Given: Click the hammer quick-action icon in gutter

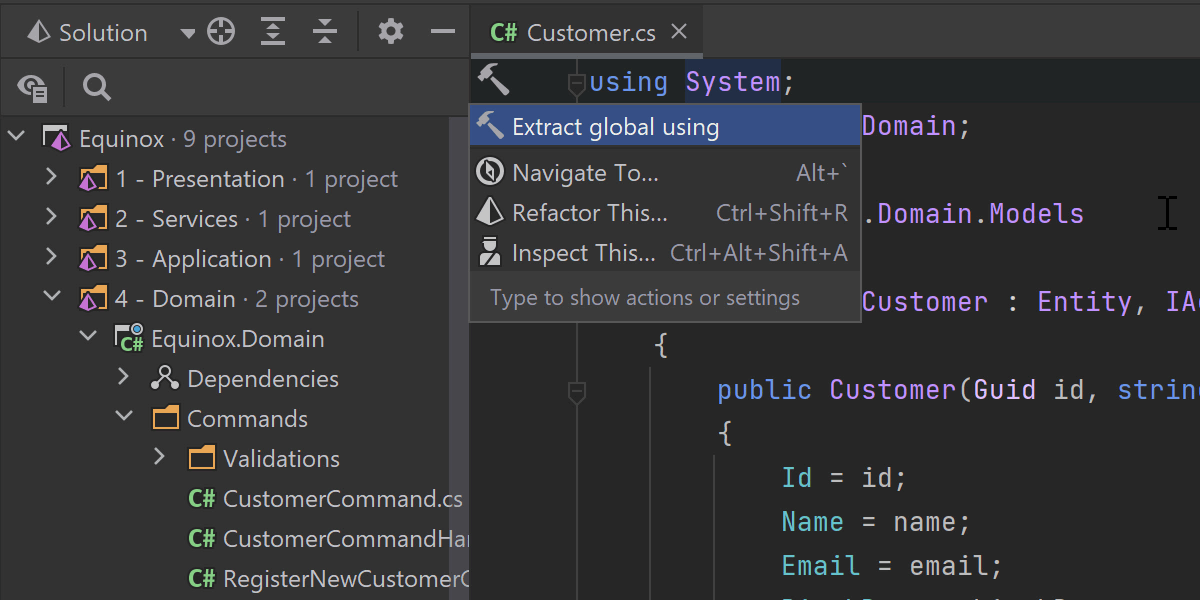Looking at the screenshot, I should click(x=492, y=78).
